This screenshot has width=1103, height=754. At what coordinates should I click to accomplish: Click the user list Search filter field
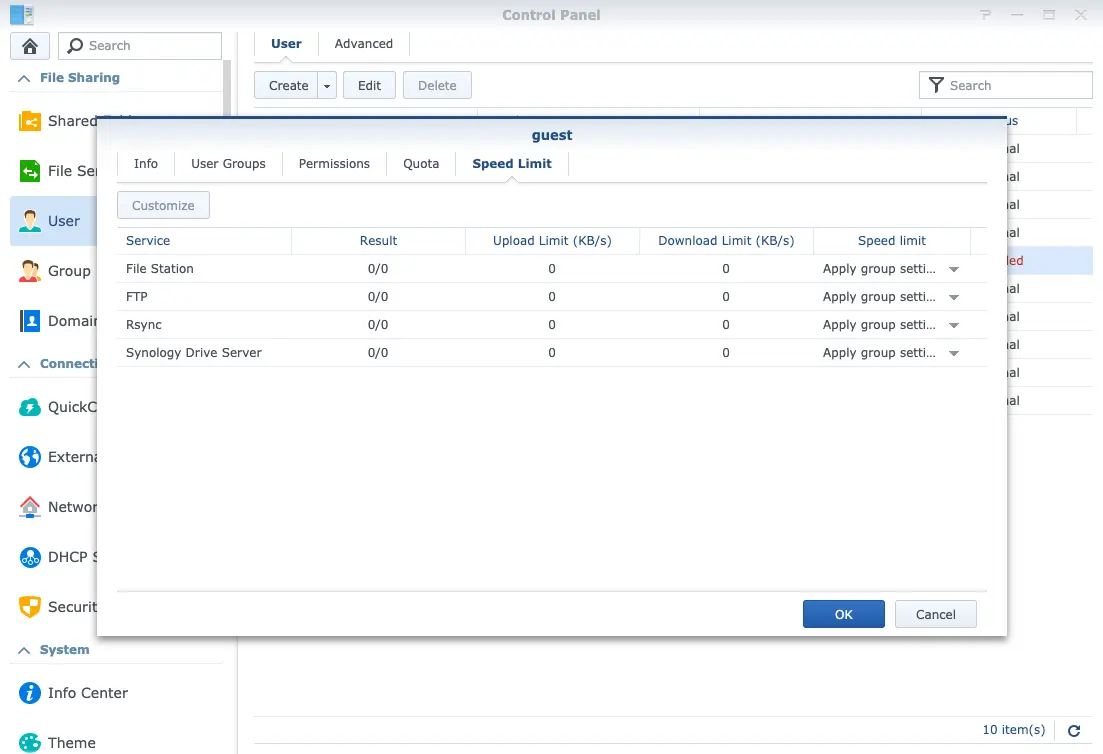pos(1005,85)
